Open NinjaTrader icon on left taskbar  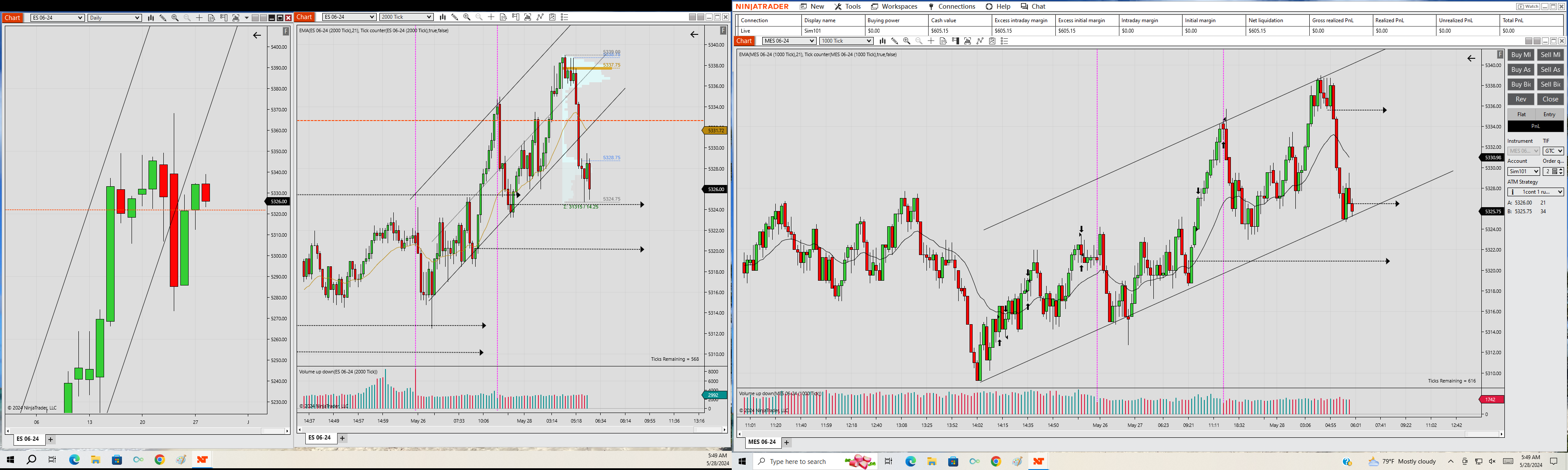(x=202, y=460)
